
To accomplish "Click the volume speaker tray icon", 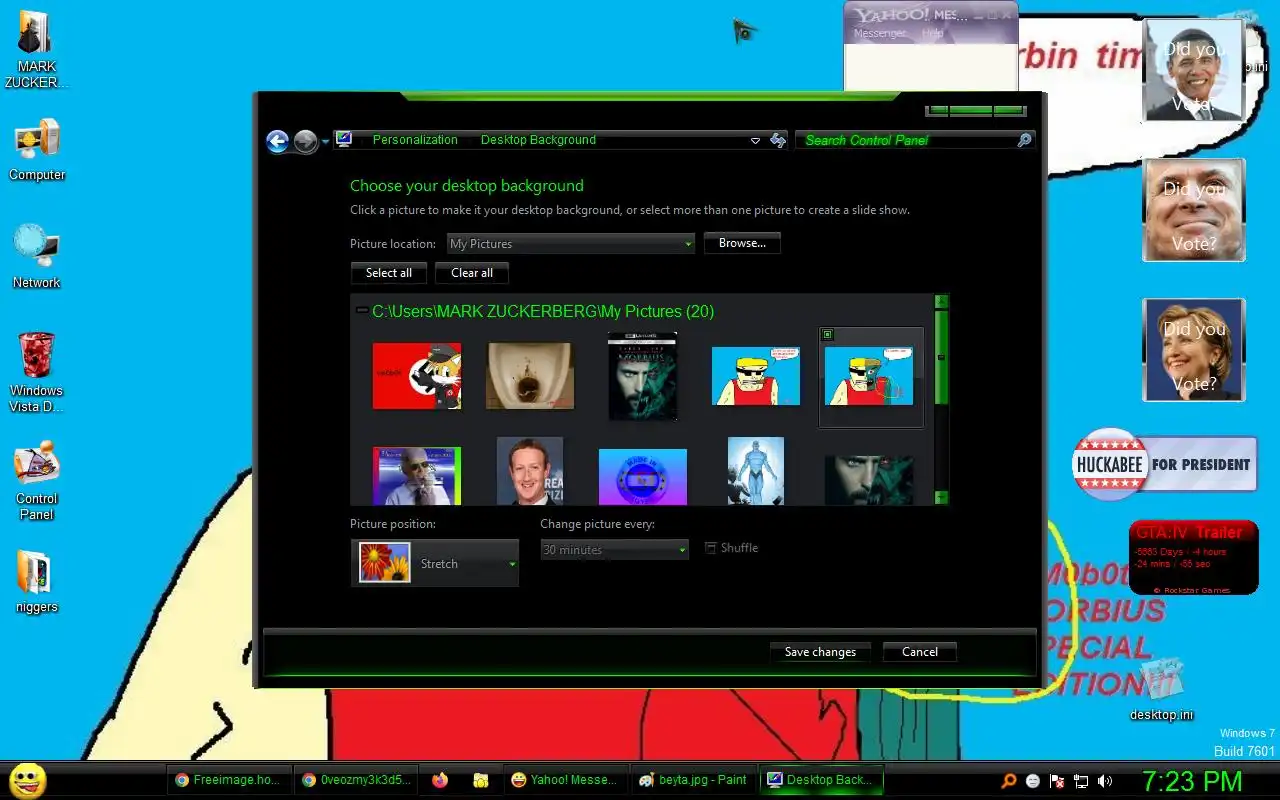I will point(1105,781).
